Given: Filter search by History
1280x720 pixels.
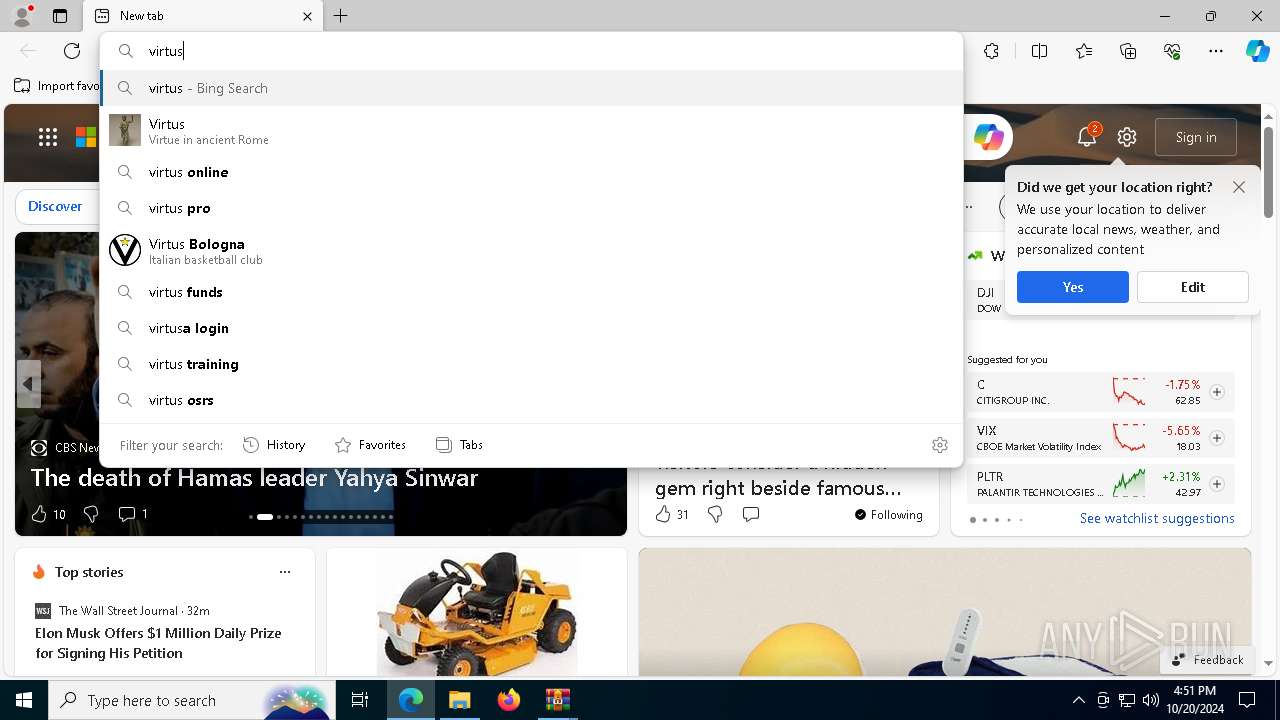Looking at the screenshot, I should (274, 445).
